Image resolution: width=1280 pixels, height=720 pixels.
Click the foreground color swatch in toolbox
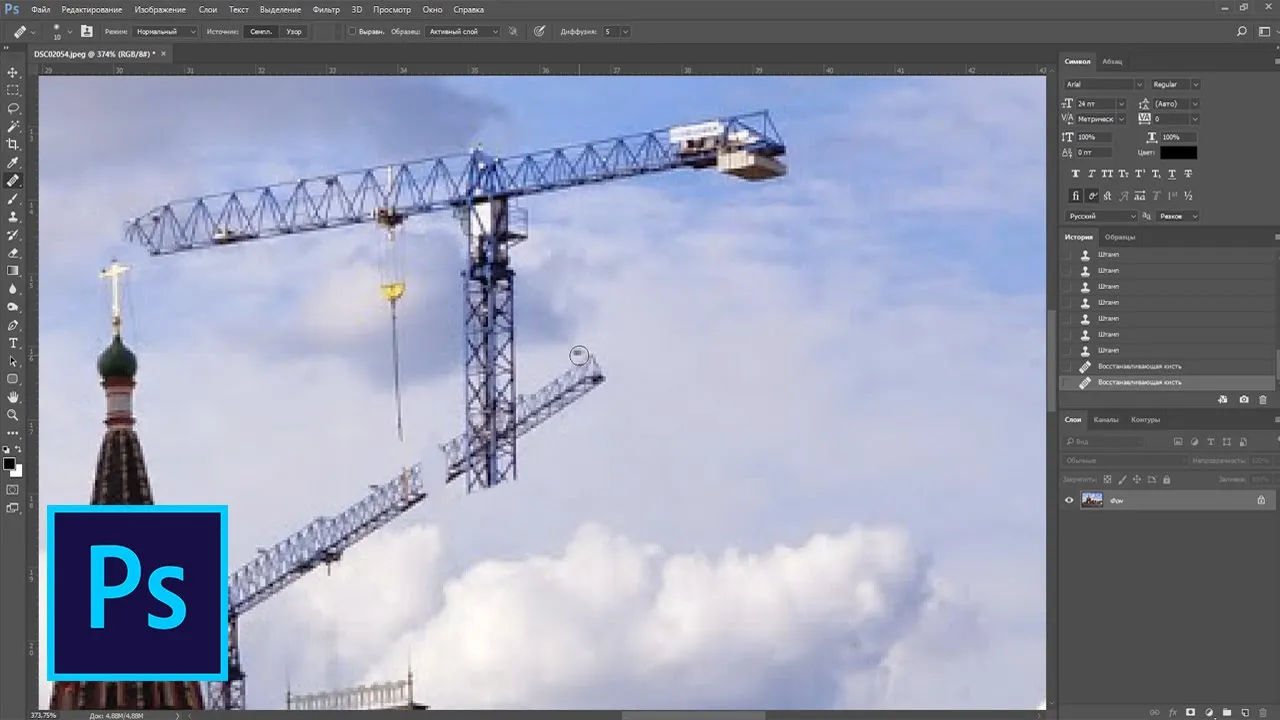coord(9,464)
